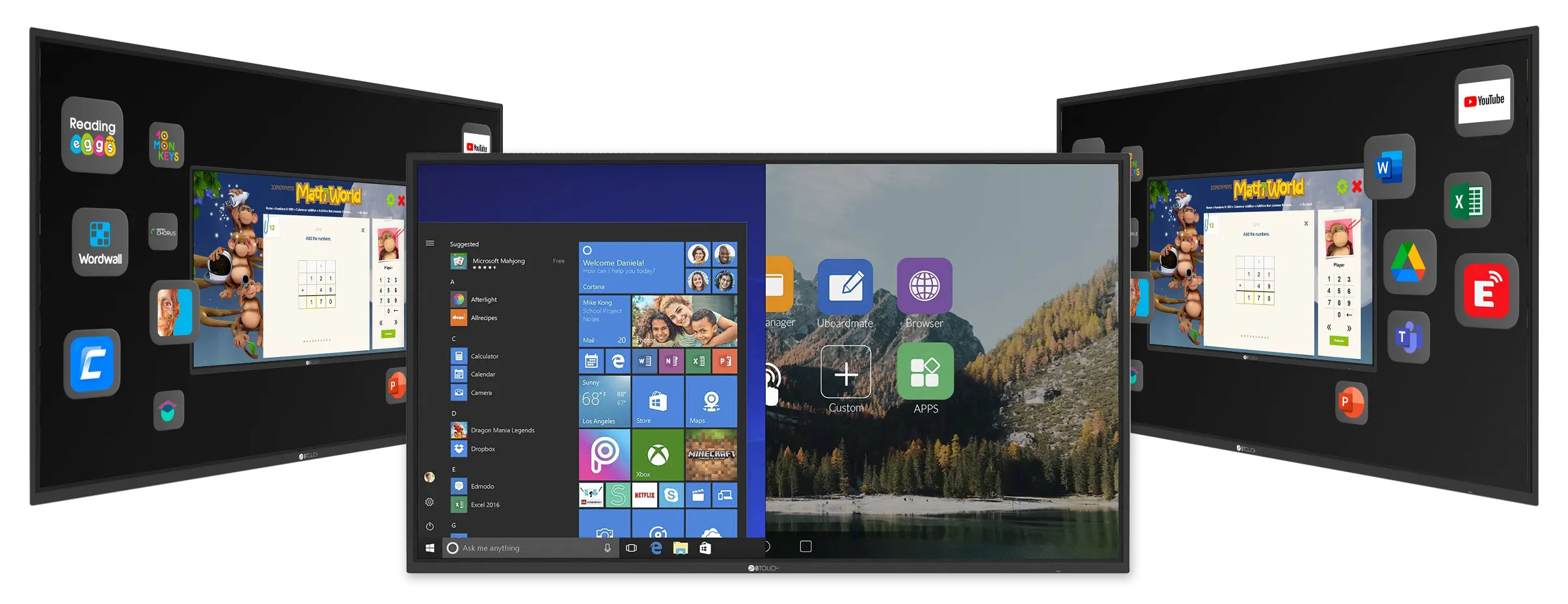Open the Xbox tile

click(x=657, y=454)
